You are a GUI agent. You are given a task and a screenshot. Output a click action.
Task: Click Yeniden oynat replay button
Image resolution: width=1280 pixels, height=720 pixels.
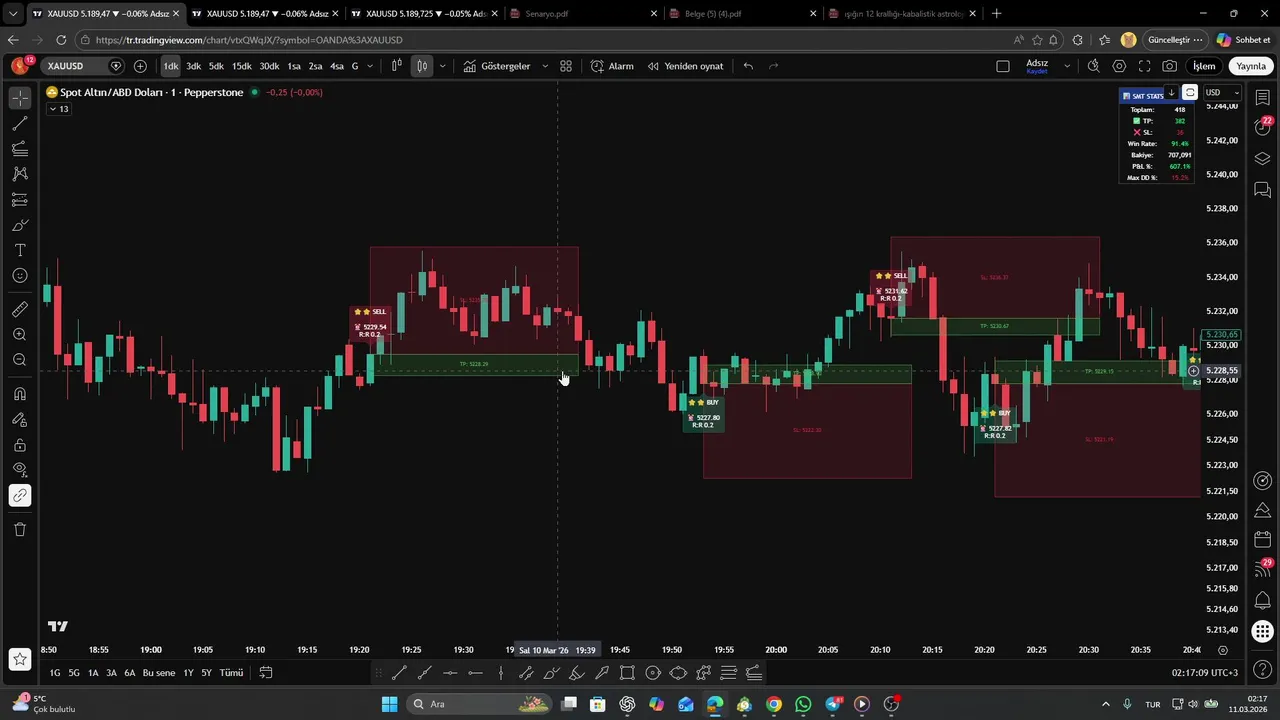685,66
